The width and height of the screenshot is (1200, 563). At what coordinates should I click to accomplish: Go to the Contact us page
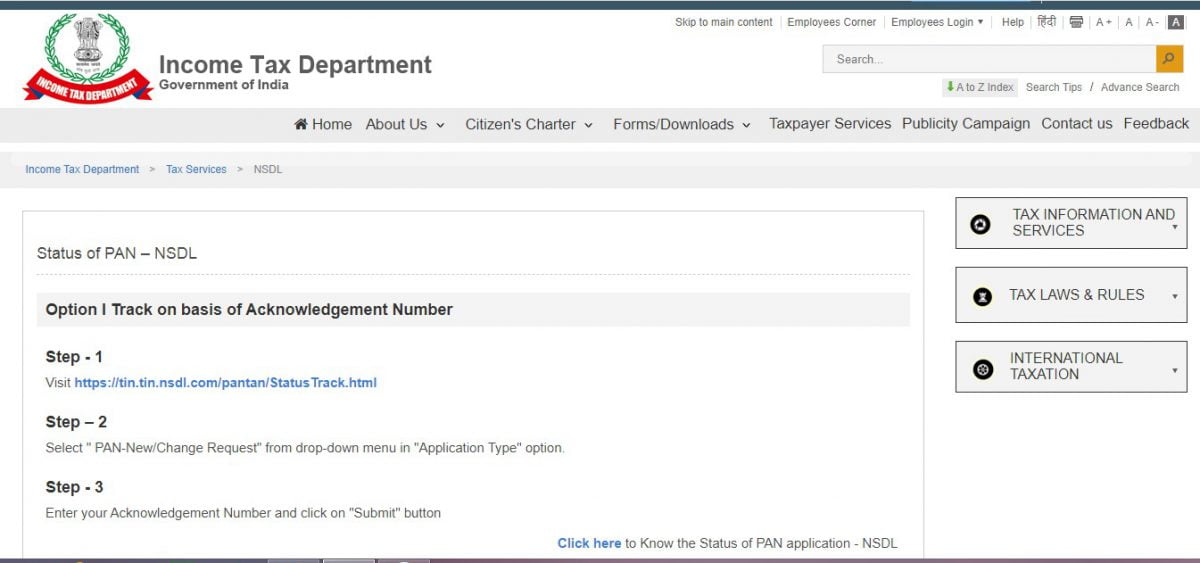tap(1077, 124)
